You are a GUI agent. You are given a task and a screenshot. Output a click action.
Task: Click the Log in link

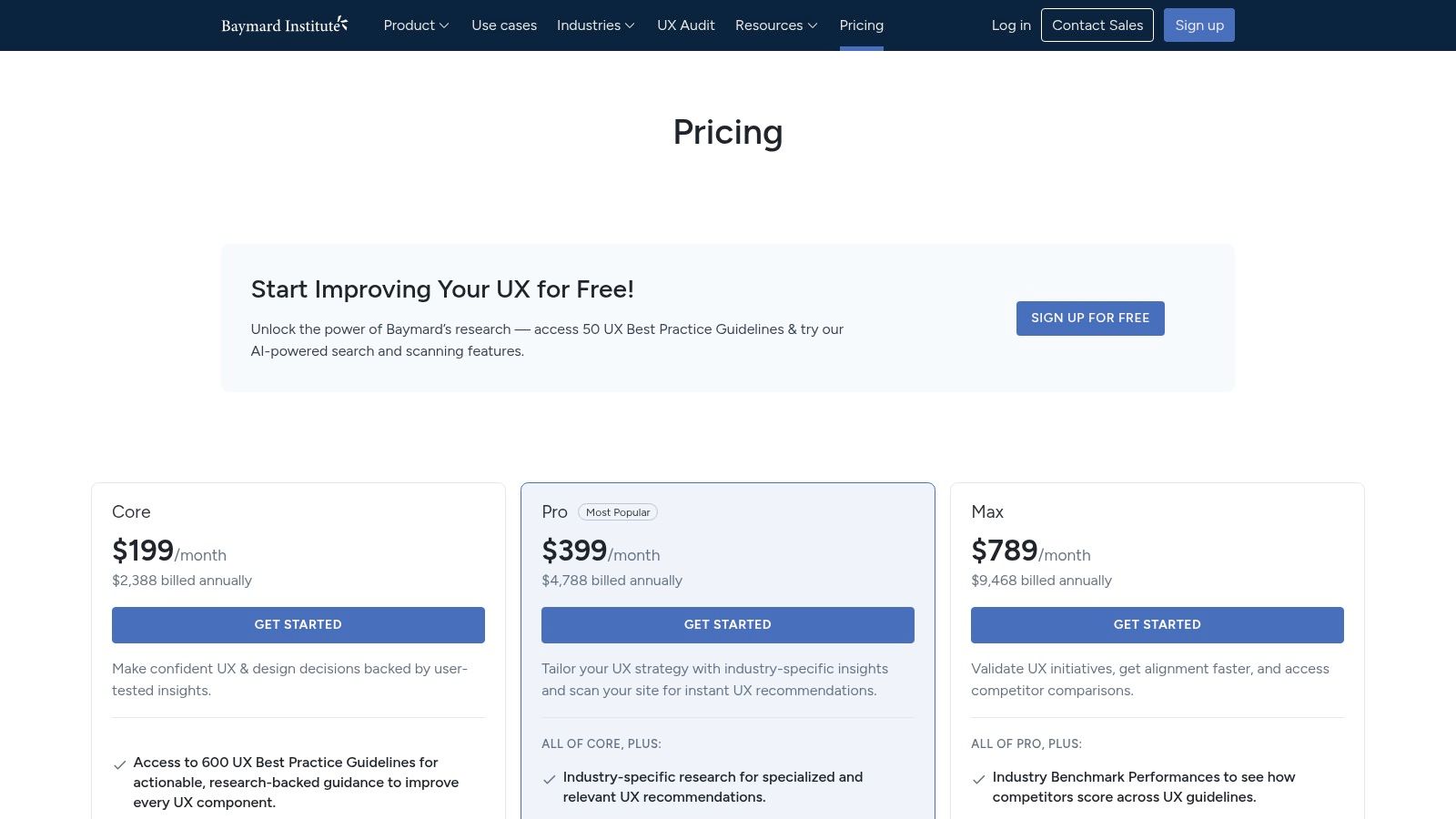[x=1010, y=25]
